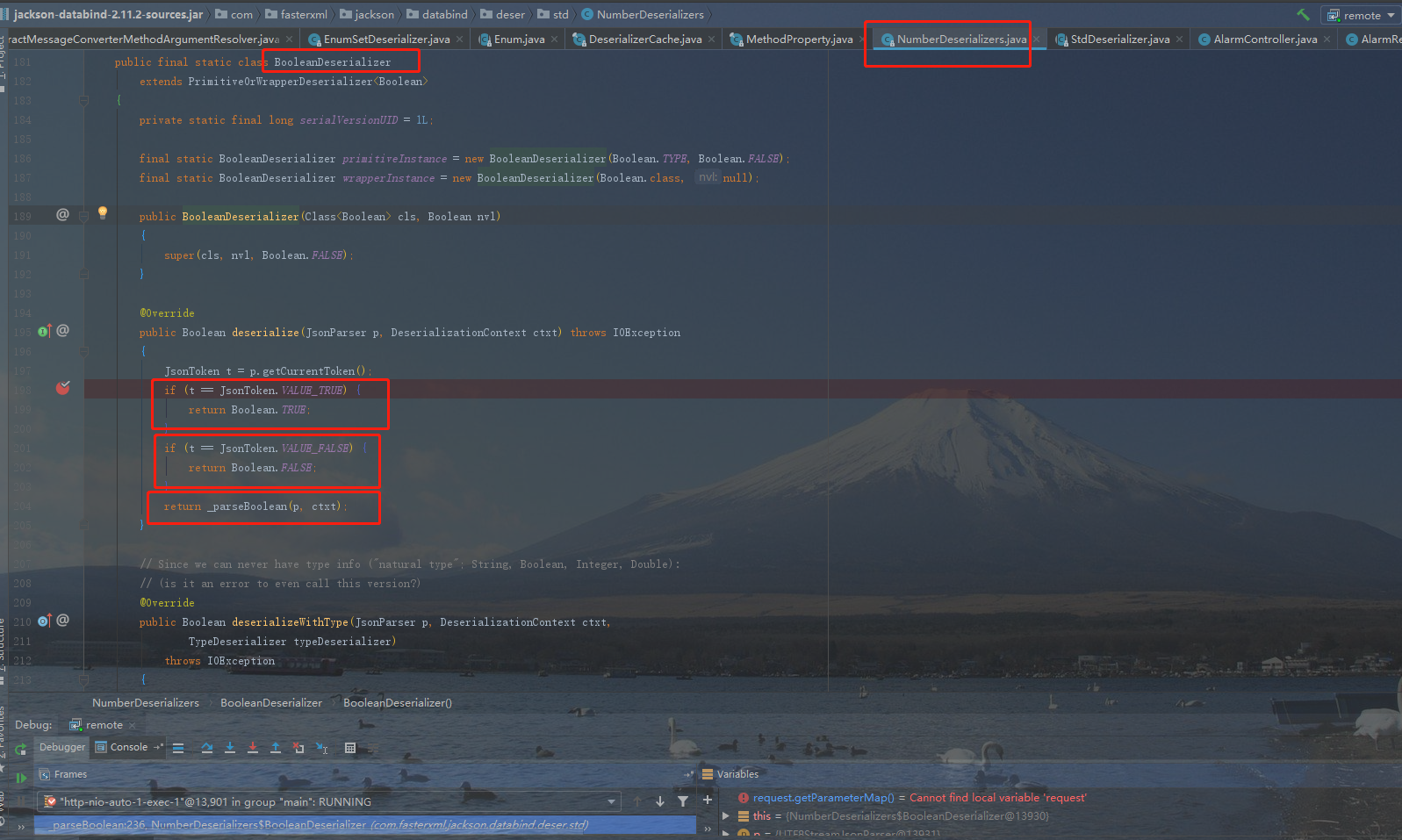Click the serialVersionUID field name
Screen dimensions: 1402x840
point(349,120)
